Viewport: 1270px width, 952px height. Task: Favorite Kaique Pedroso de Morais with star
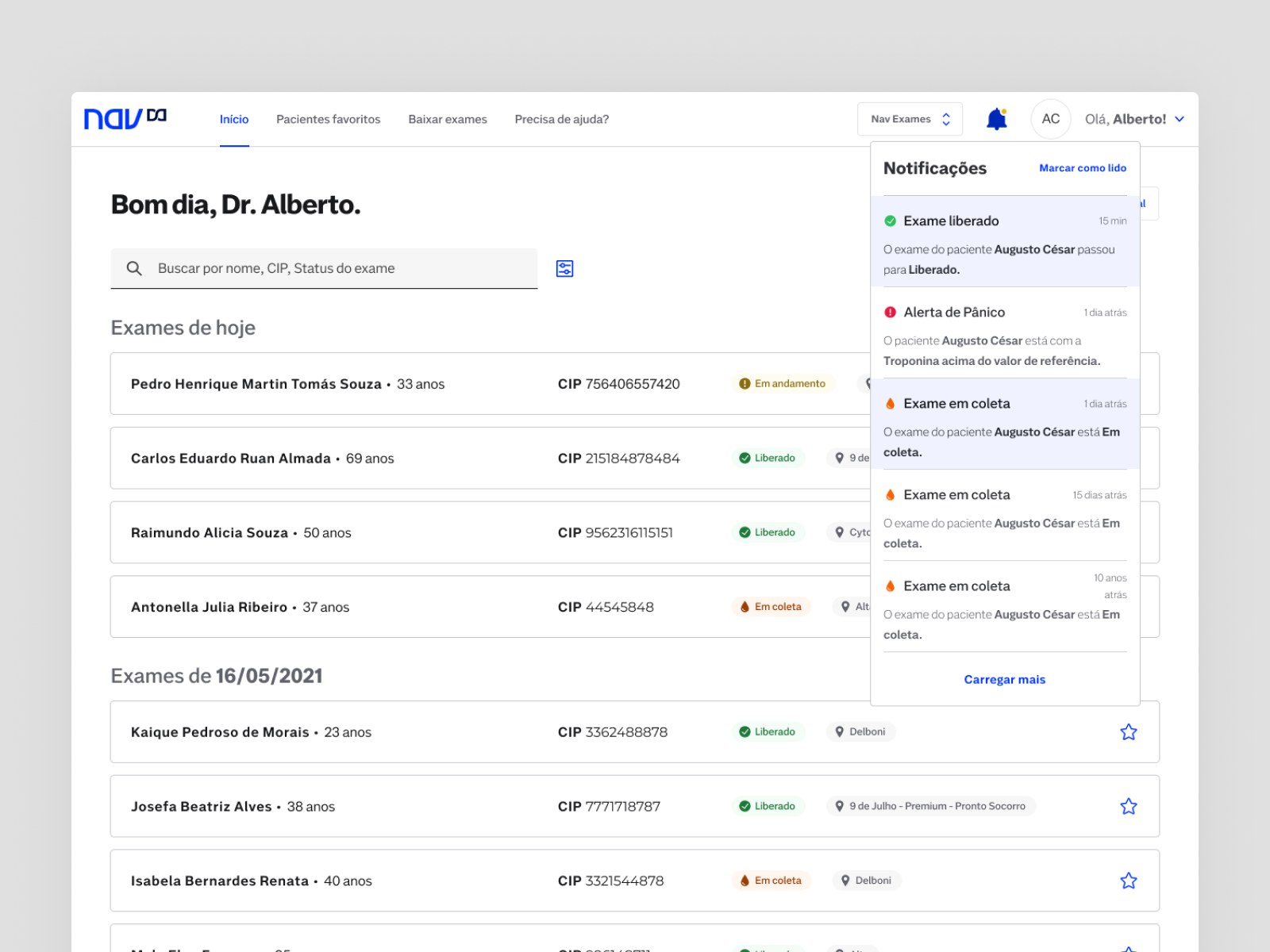(1128, 732)
